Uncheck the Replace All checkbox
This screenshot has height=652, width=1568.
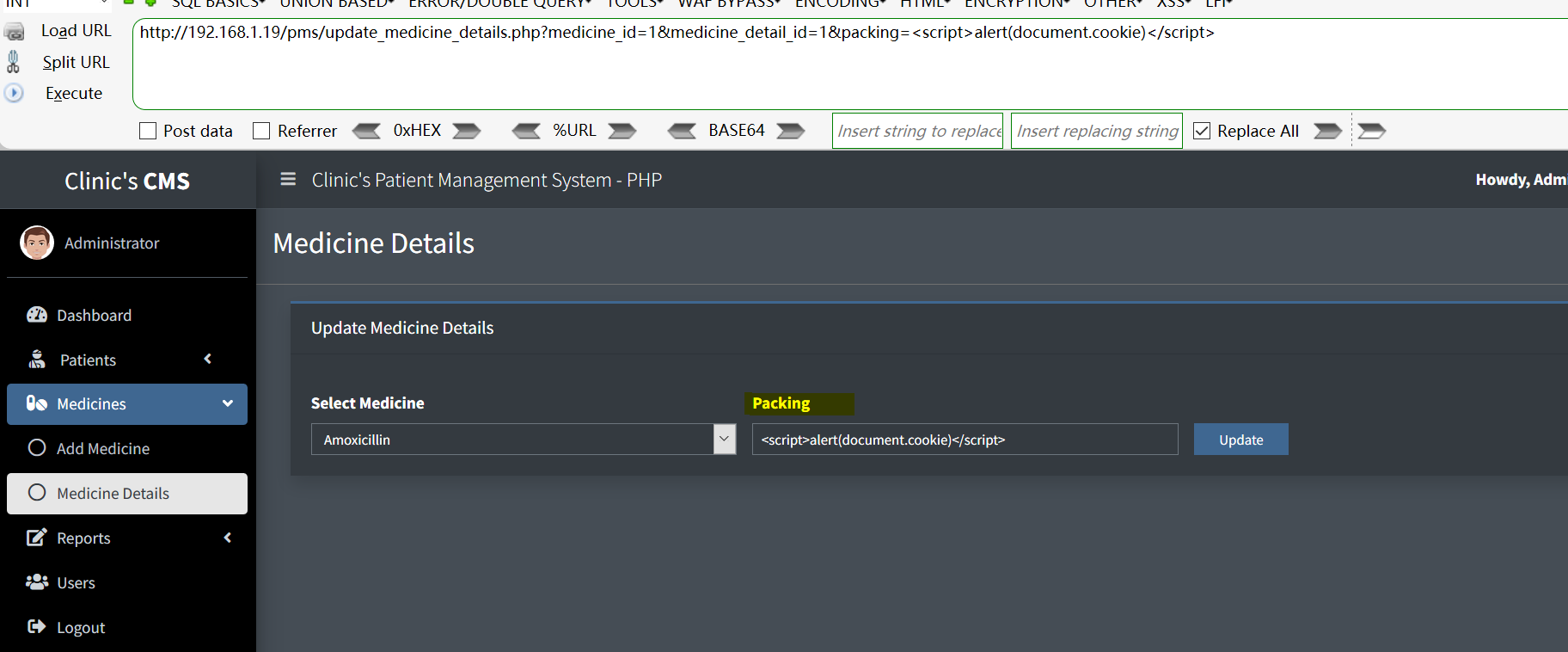pyautogui.click(x=1202, y=131)
